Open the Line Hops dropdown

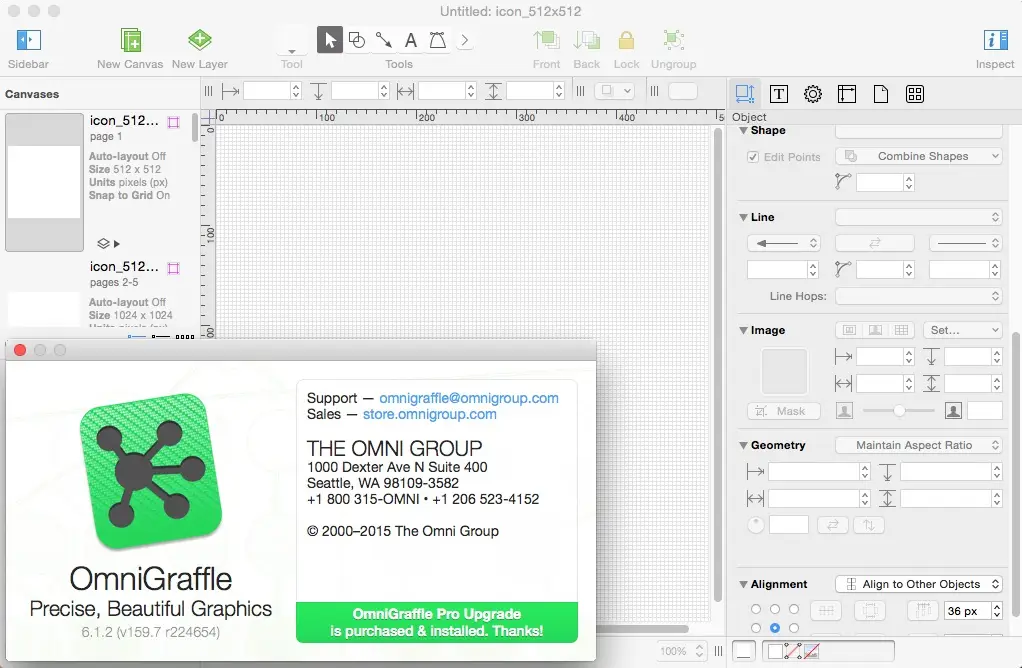pos(918,296)
